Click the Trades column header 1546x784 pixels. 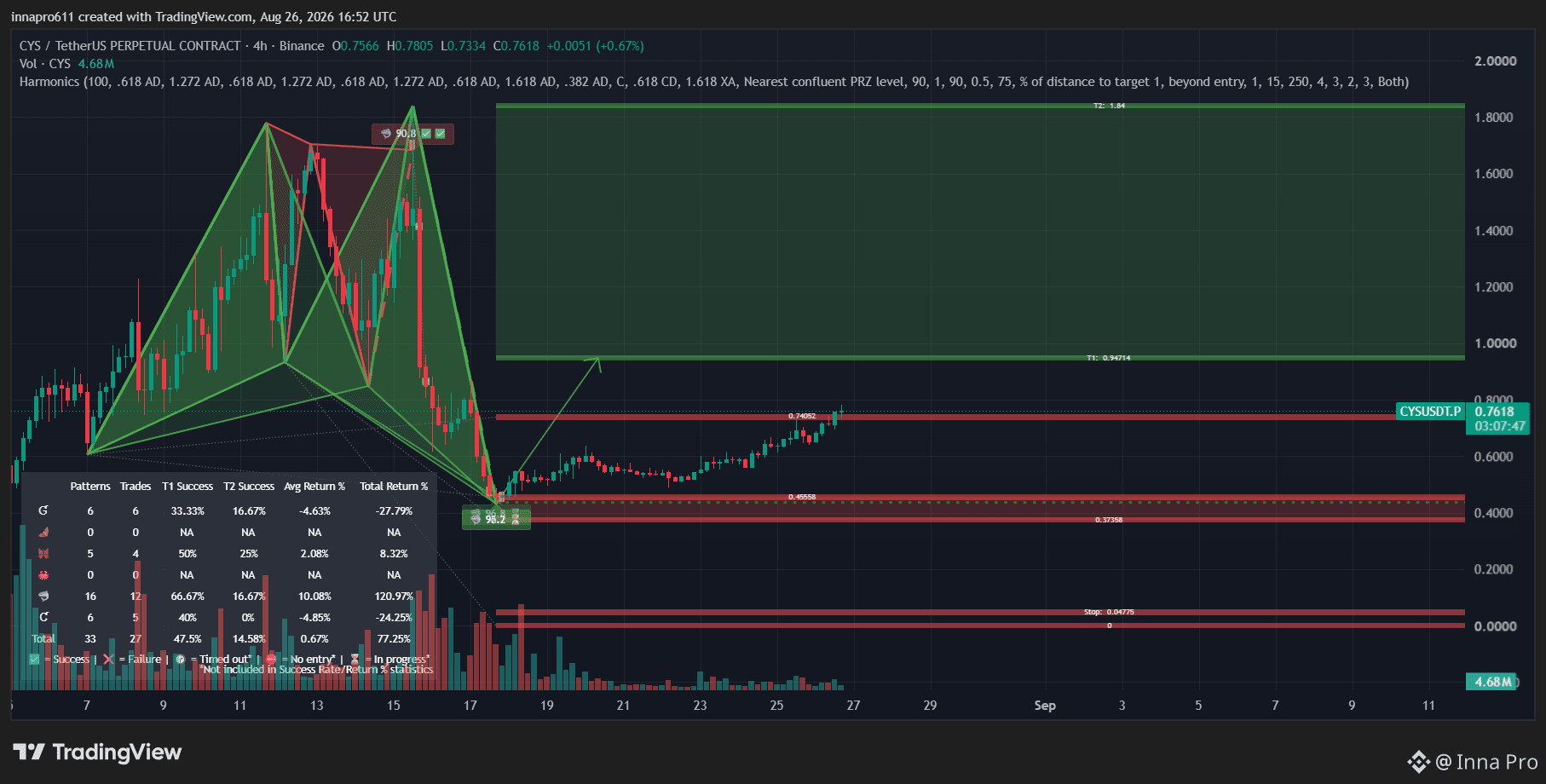[x=136, y=487]
